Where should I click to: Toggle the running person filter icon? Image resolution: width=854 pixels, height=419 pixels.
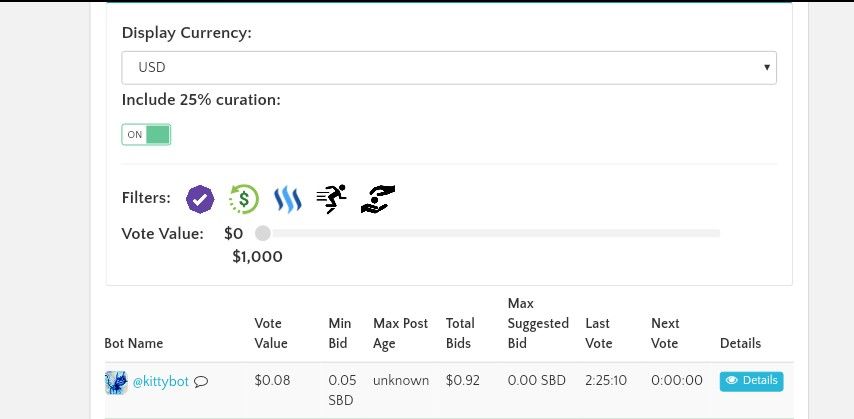[x=331, y=198]
